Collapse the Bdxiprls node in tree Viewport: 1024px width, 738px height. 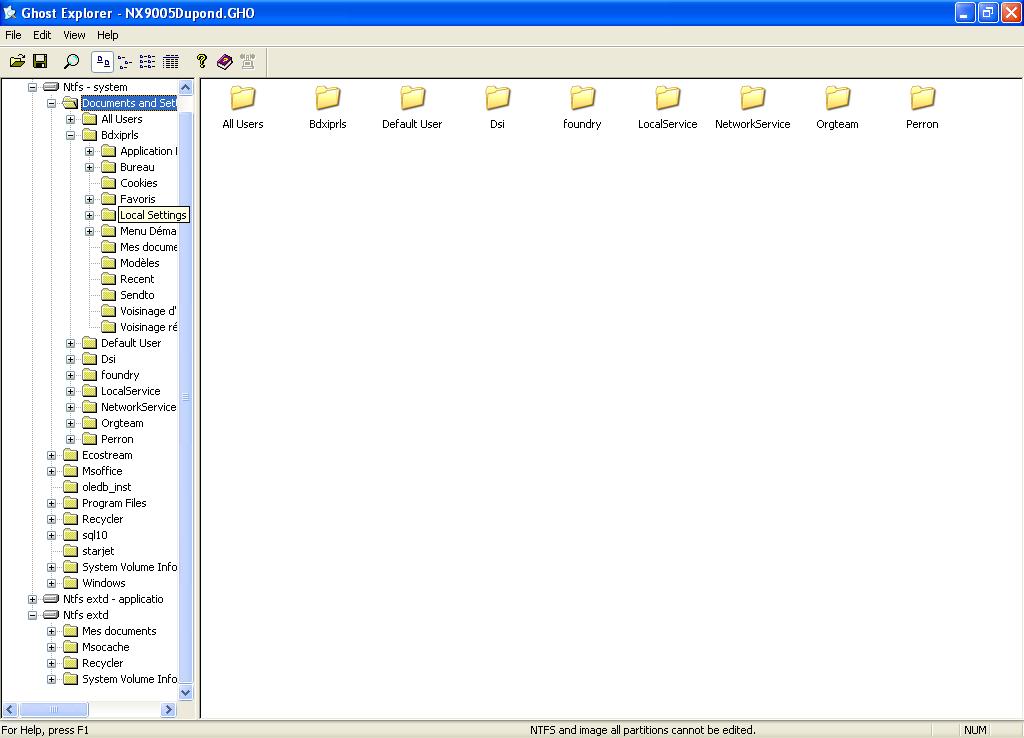coord(71,135)
